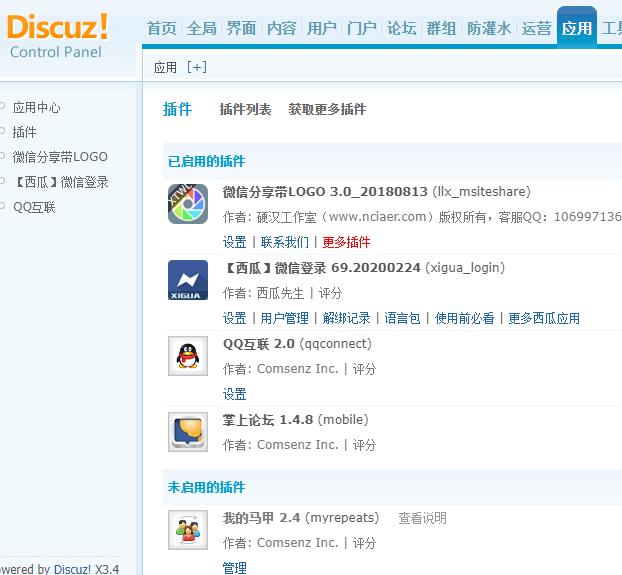
Task: Open the 语言包 link
Action: click(x=402, y=318)
